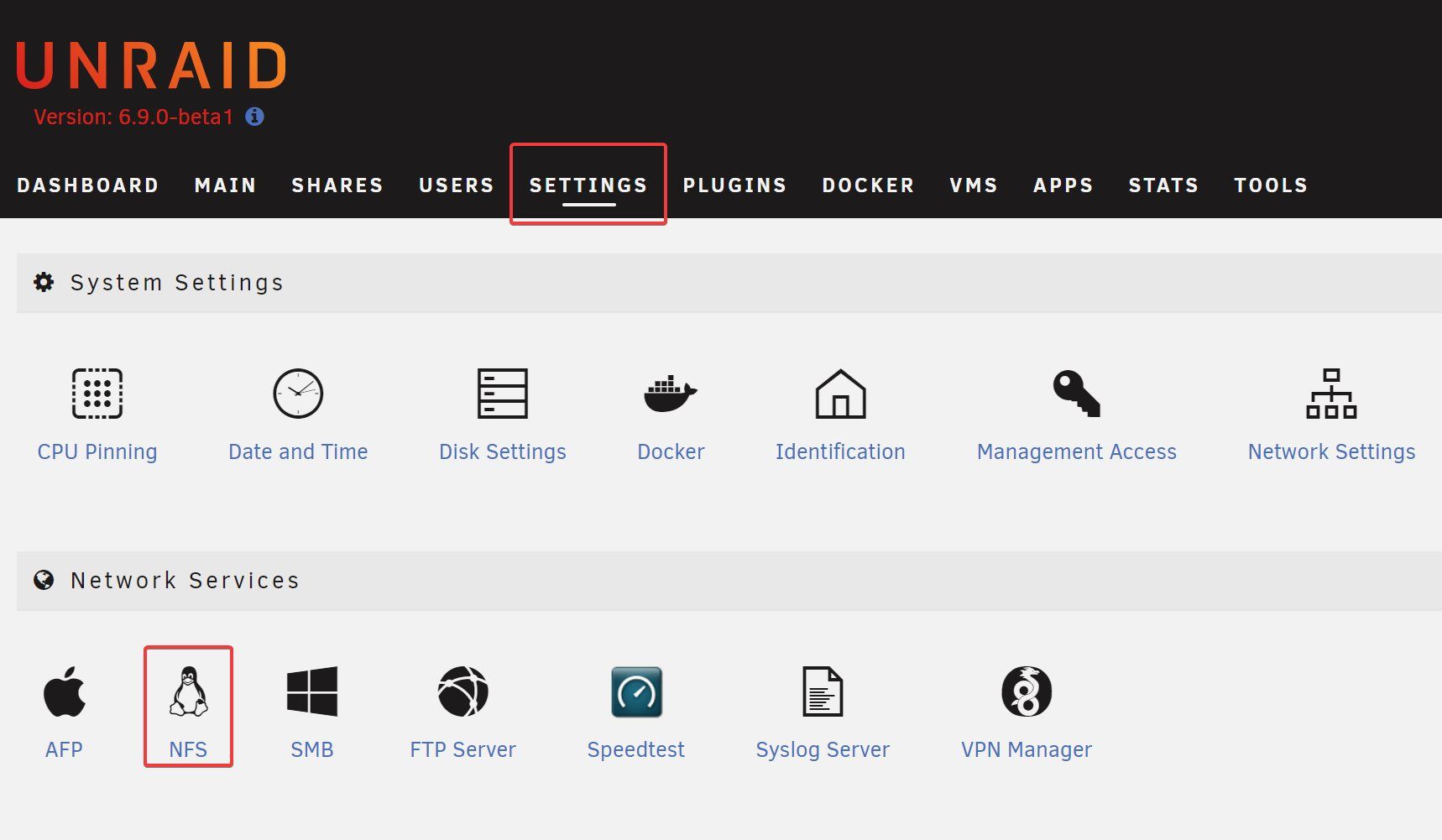1442x840 pixels.
Task: Click the Network Services section header
Action: click(729, 581)
